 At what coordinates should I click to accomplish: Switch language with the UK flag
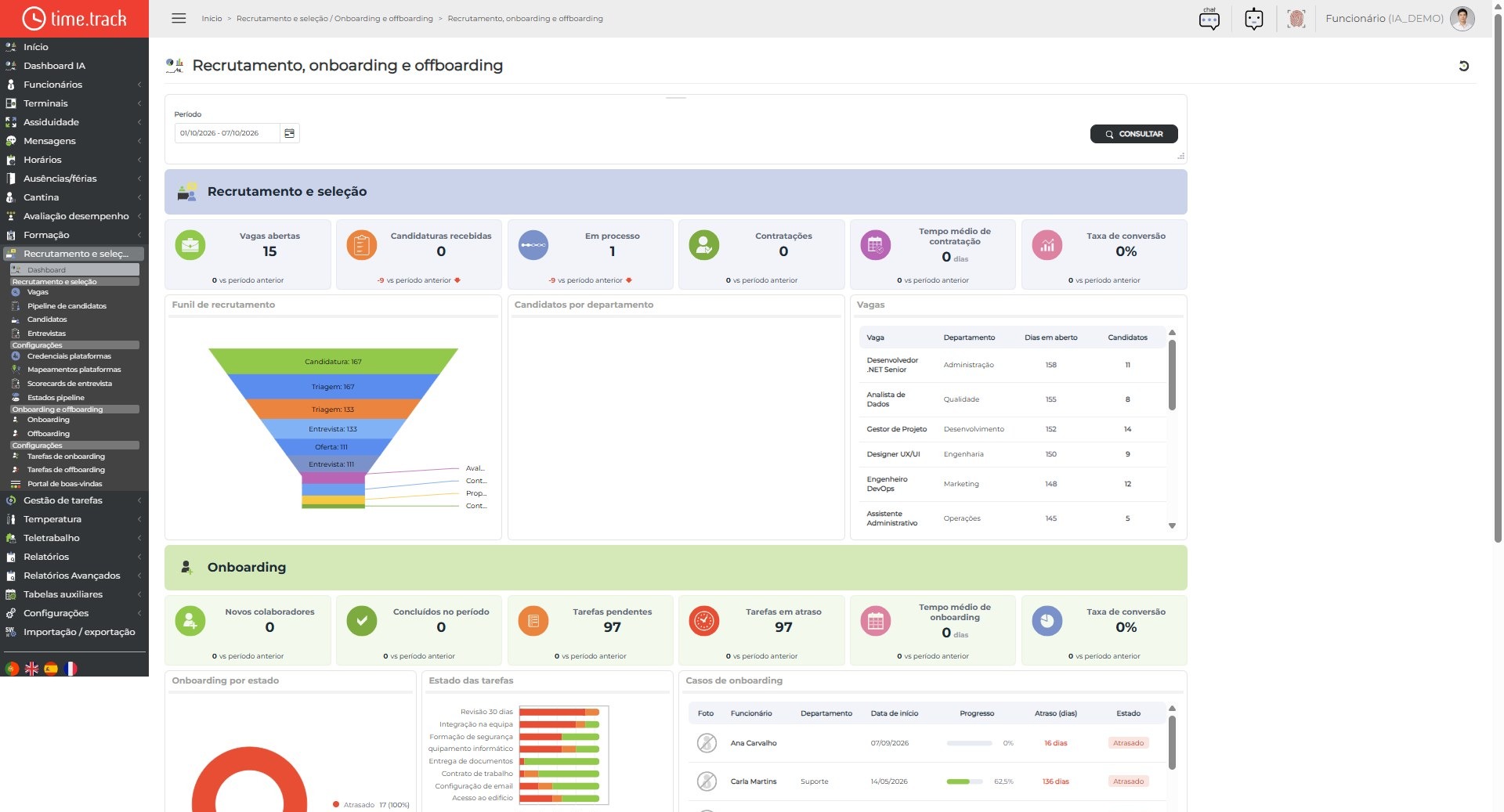click(x=31, y=669)
